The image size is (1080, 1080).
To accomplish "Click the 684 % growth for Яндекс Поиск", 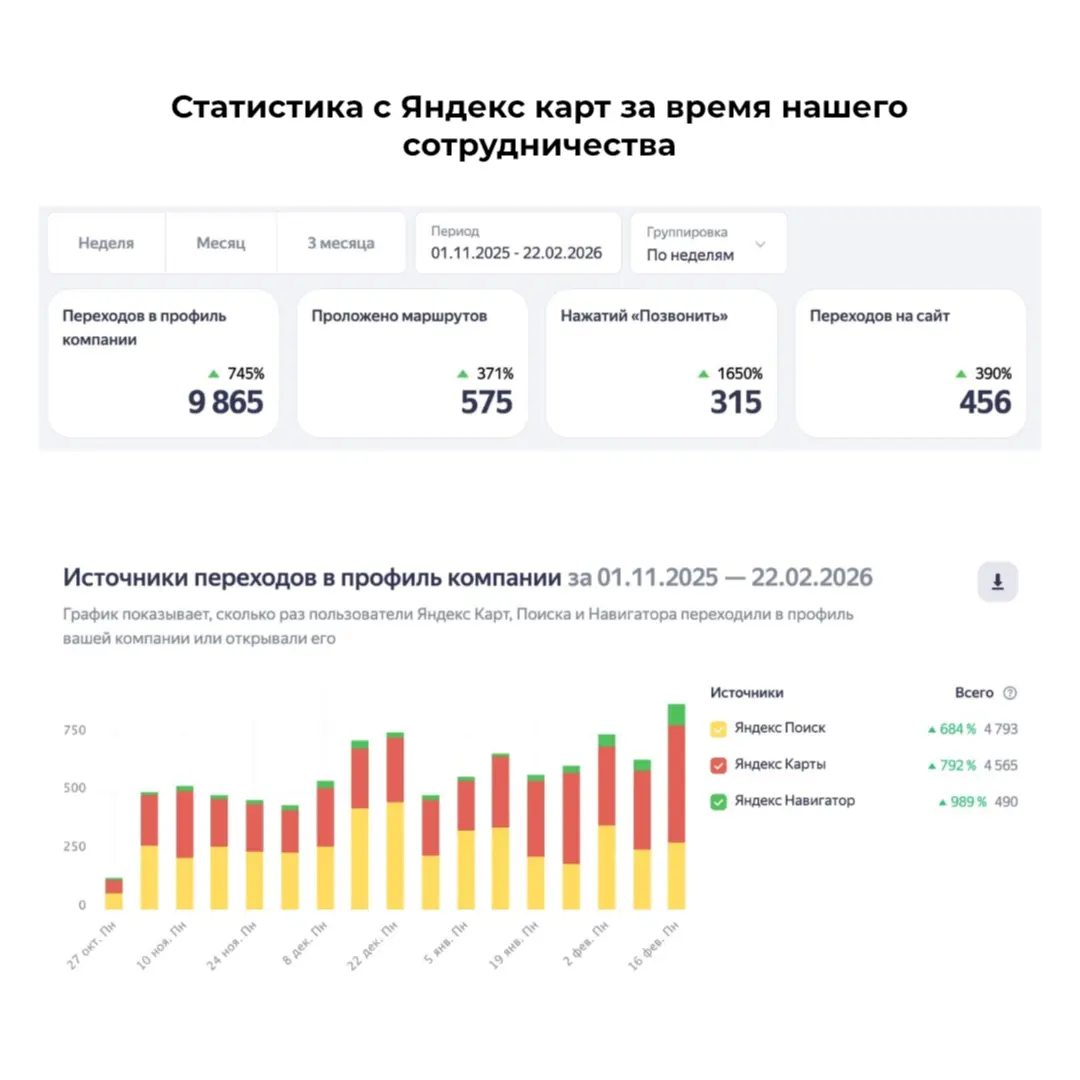I will 952,729.
